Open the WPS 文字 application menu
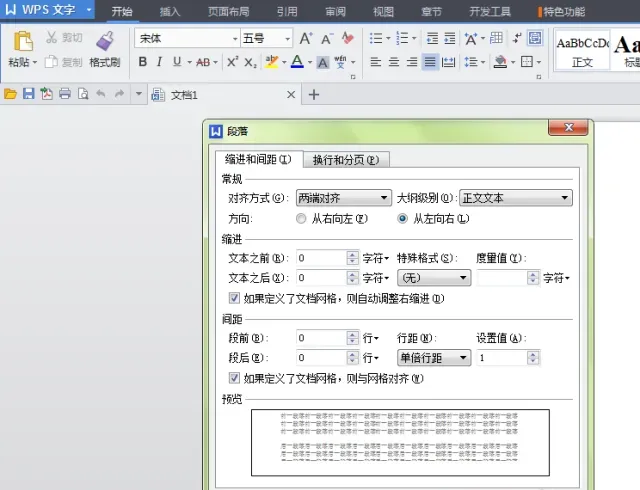This screenshot has height=490, width=640. click(48, 9)
